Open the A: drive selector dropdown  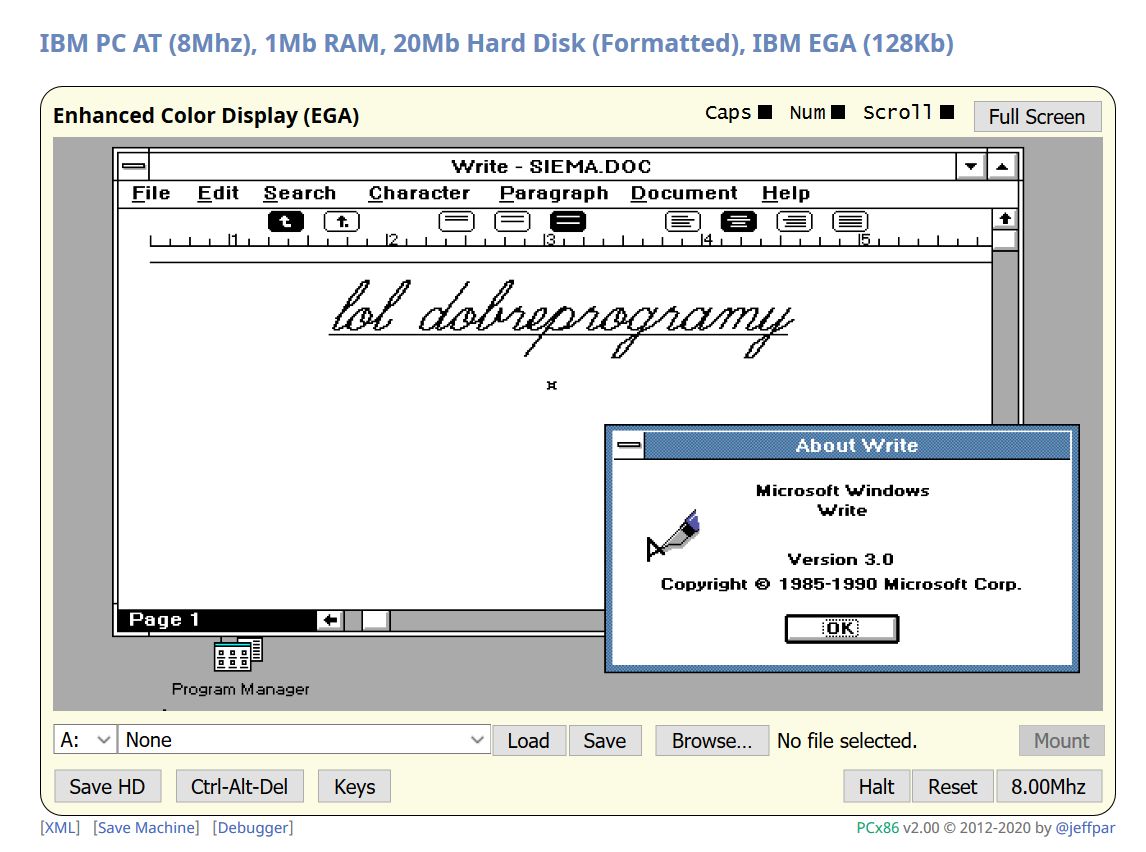85,739
